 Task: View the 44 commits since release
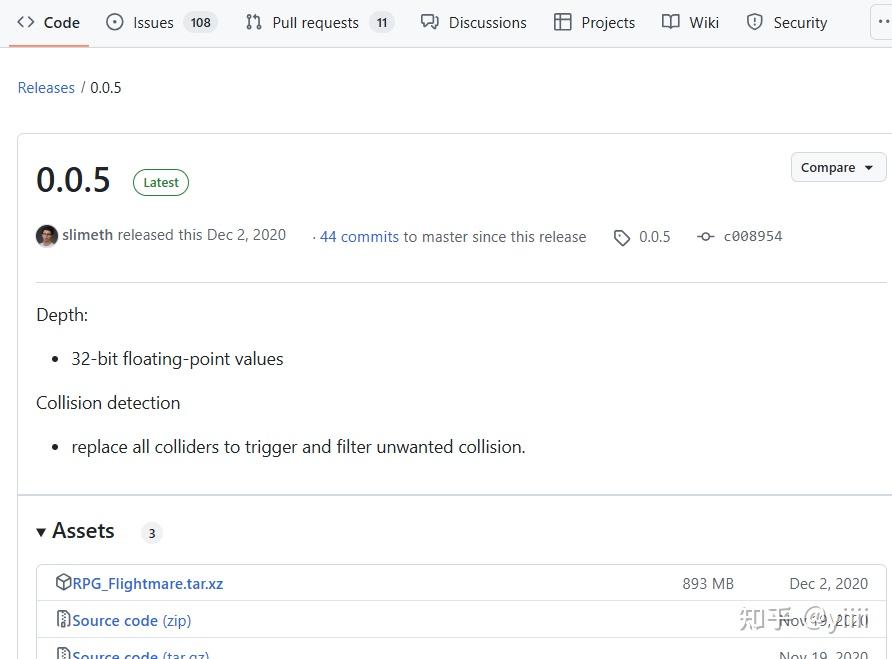tap(359, 237)
